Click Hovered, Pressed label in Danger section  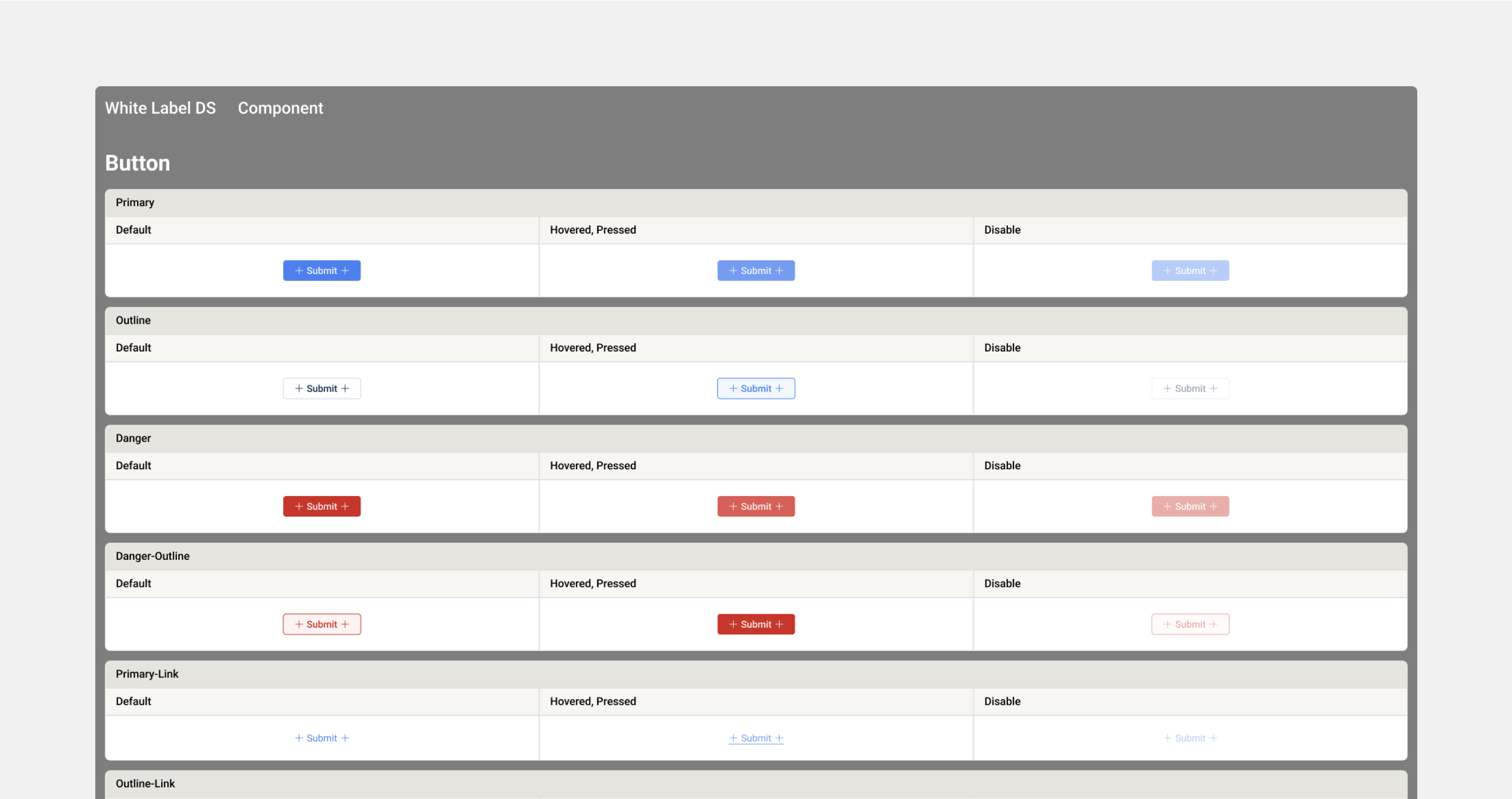593,466
